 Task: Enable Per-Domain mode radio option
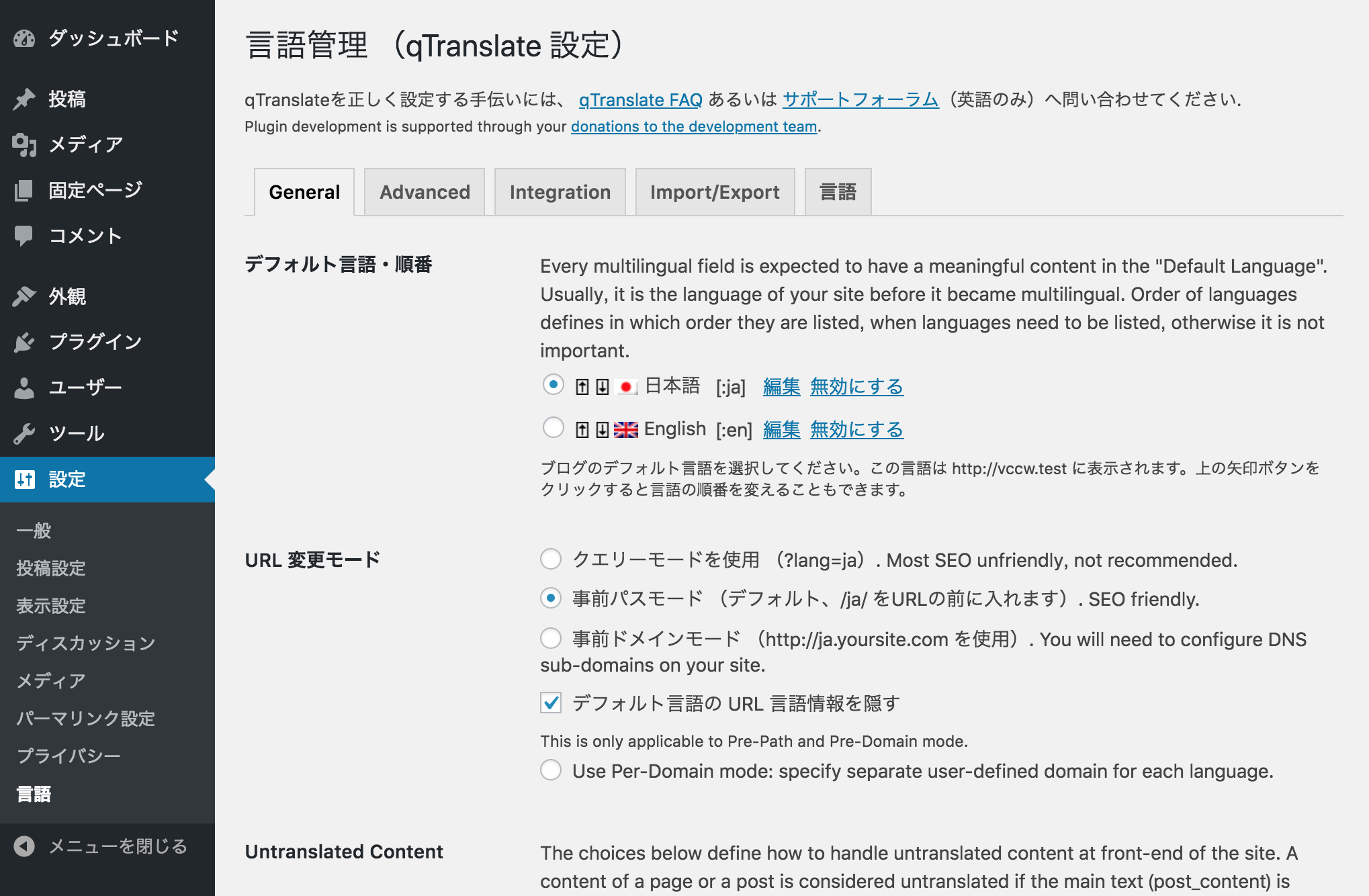click(x=551, y=770)
